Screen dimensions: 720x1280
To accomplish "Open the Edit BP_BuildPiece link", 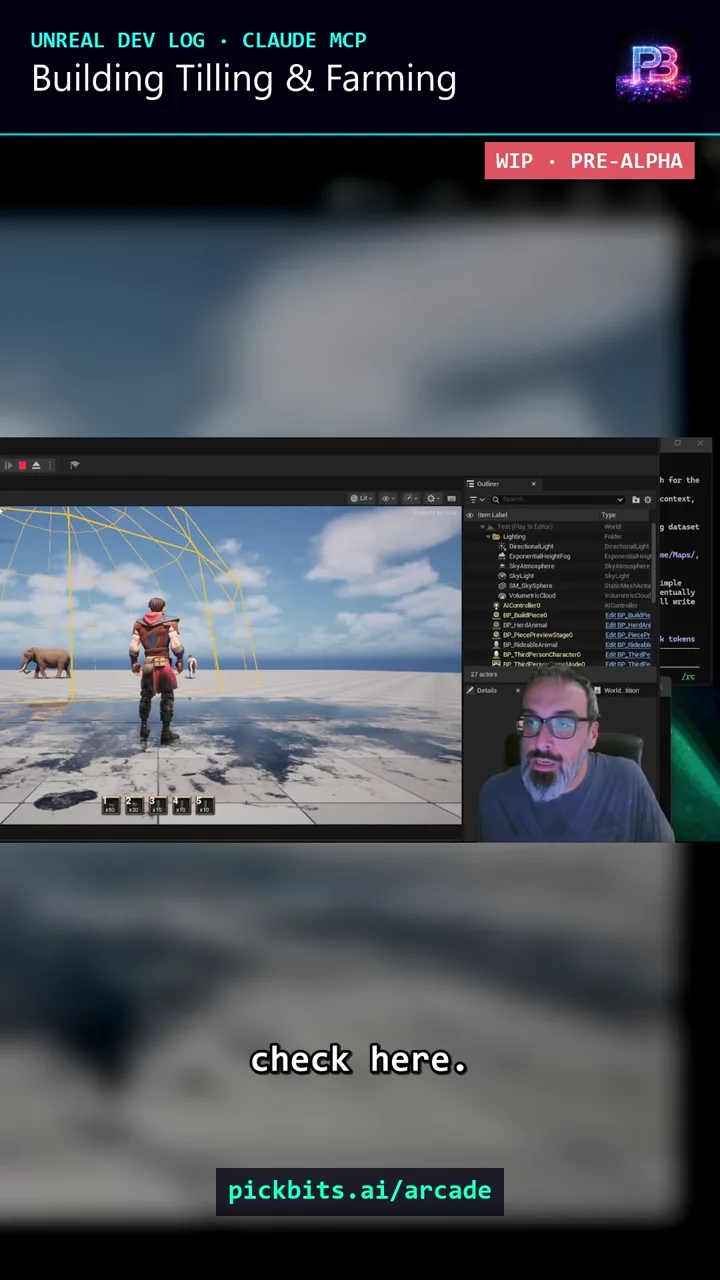I will tap(628, 615).
